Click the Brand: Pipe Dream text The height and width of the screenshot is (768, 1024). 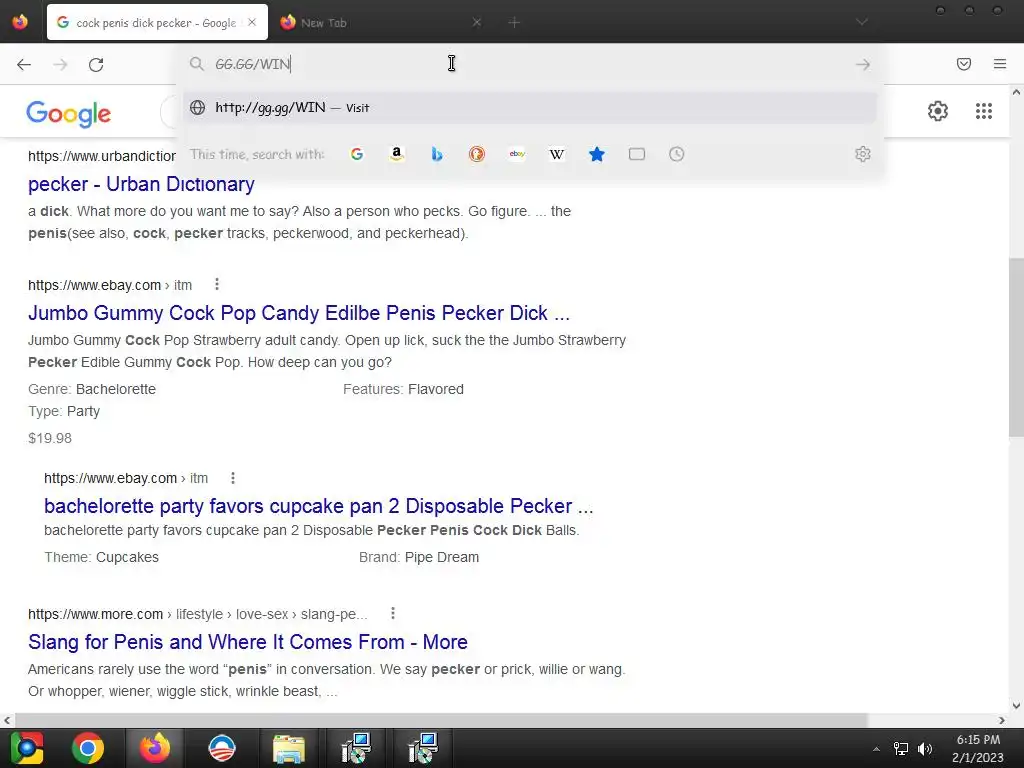419,557
